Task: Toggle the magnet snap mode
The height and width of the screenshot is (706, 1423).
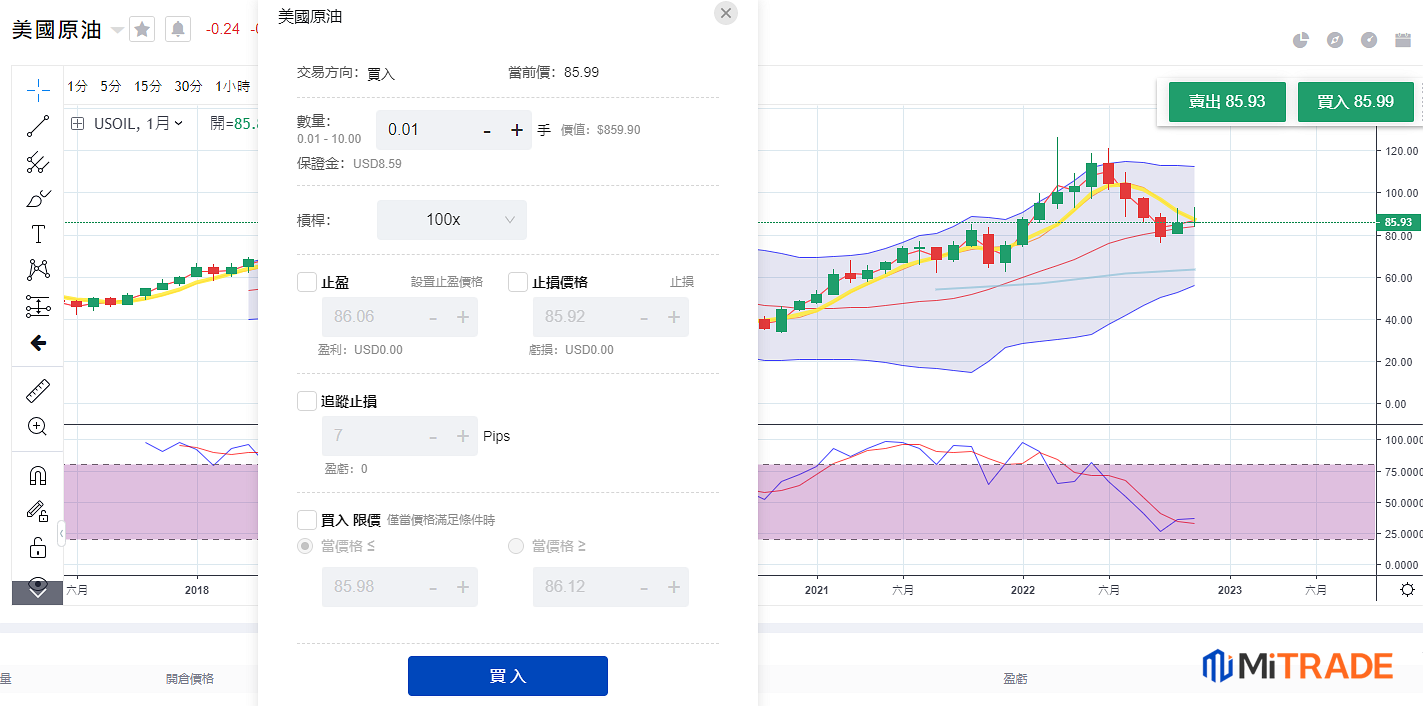Action: coord(38,476)
